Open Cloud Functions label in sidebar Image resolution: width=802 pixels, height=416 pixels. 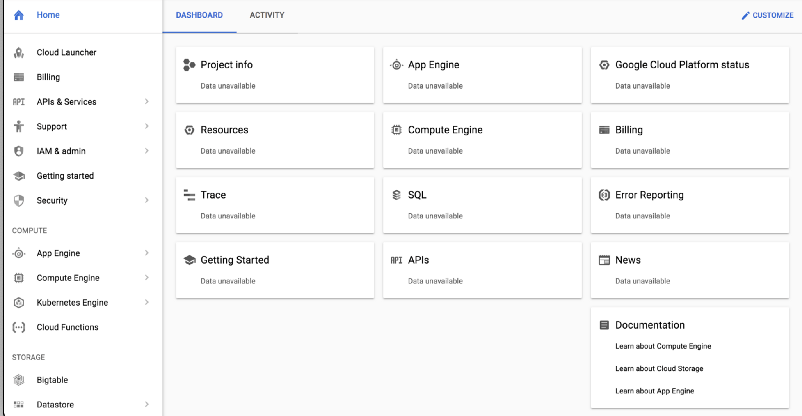point(68,327)
